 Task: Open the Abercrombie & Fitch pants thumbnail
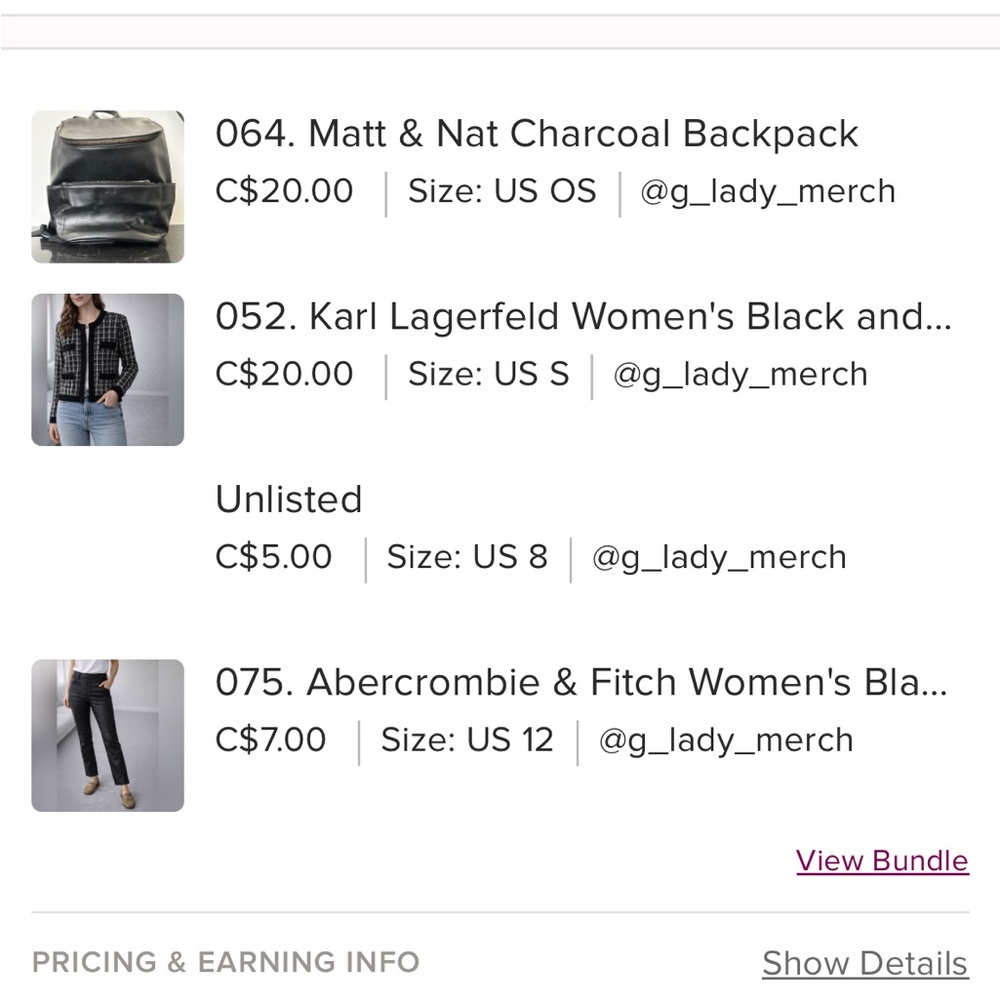[108, 735]
